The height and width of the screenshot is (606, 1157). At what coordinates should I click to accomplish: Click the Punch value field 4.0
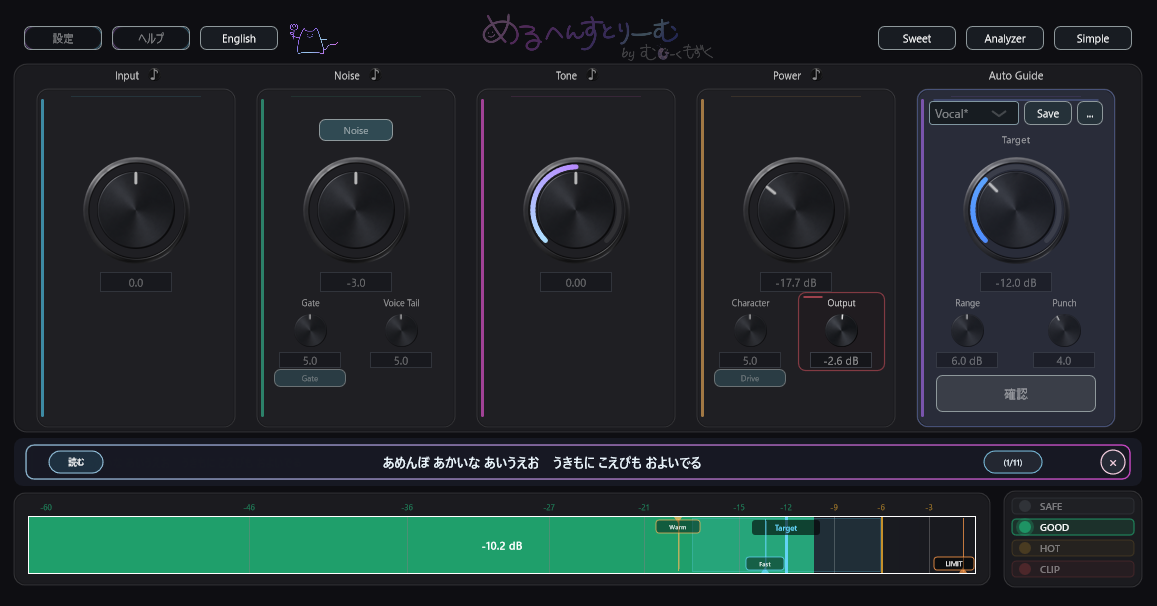(1064, 360)
